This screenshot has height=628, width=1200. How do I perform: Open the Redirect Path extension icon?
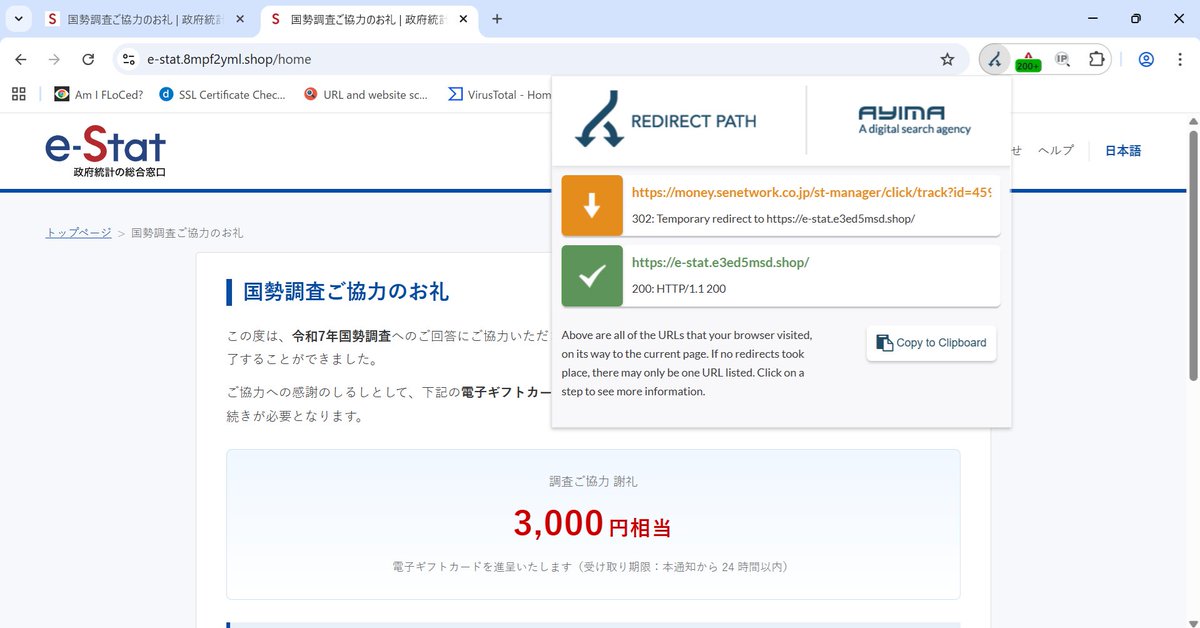tap(994, 60)
